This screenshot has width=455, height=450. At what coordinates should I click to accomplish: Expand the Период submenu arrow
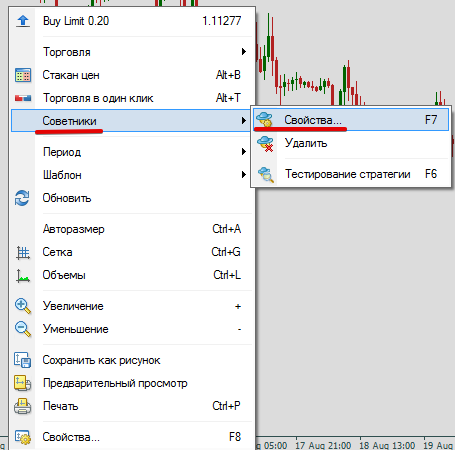tap(244, 152)
